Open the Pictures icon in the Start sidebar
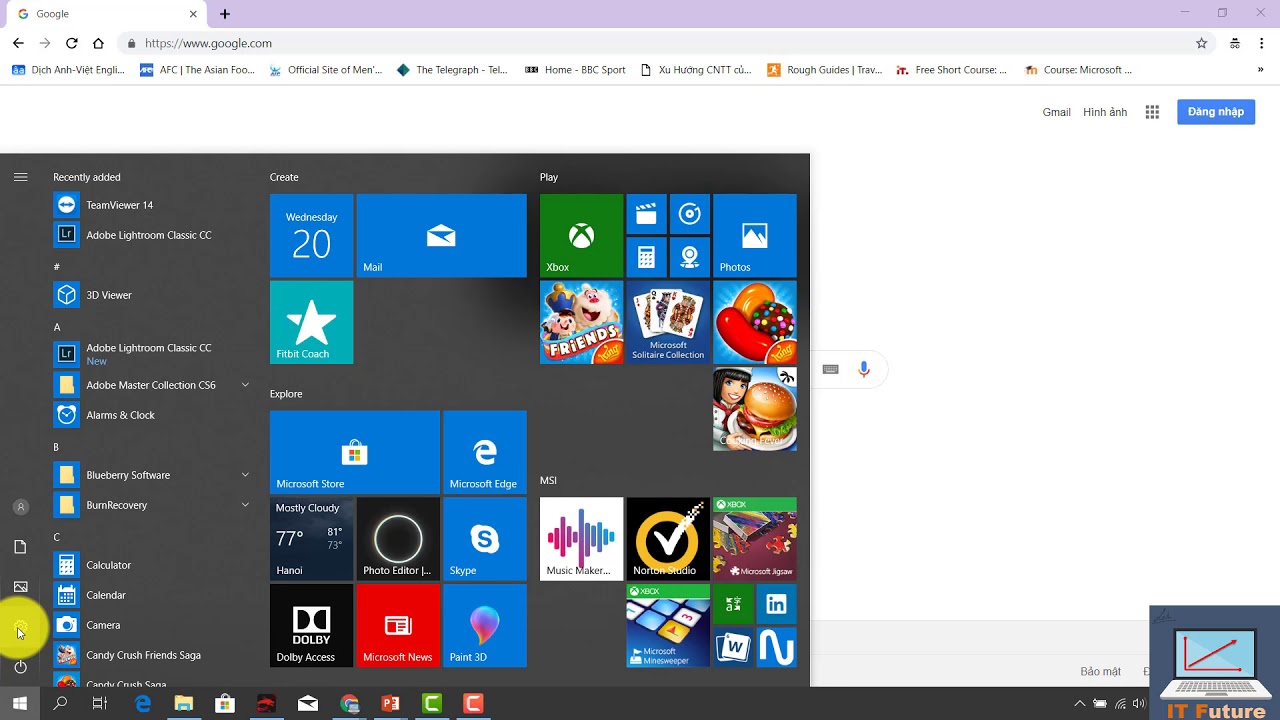 click(x=21, y=587)
